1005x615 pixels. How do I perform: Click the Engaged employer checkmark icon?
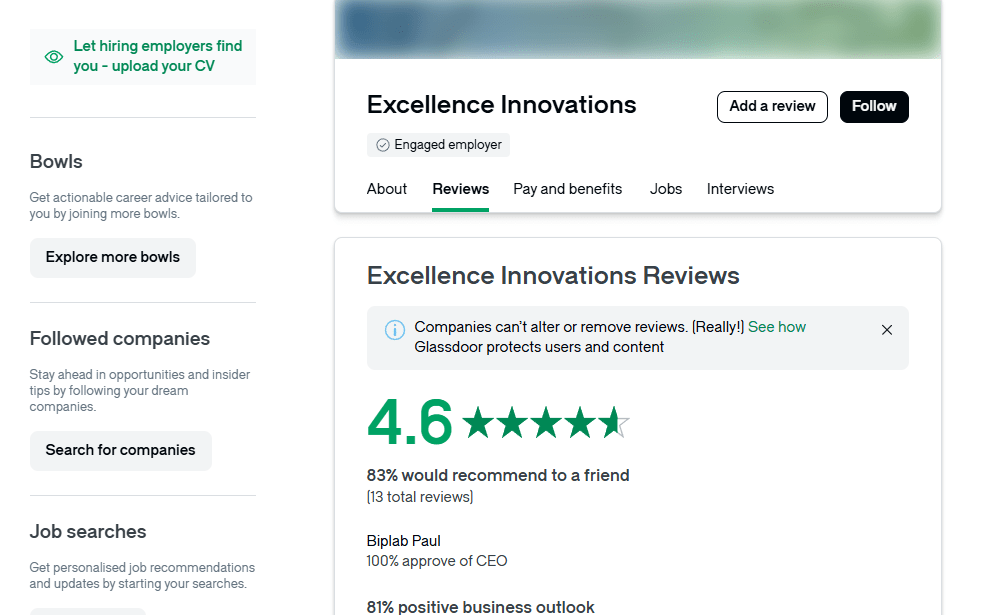[383, 145]
